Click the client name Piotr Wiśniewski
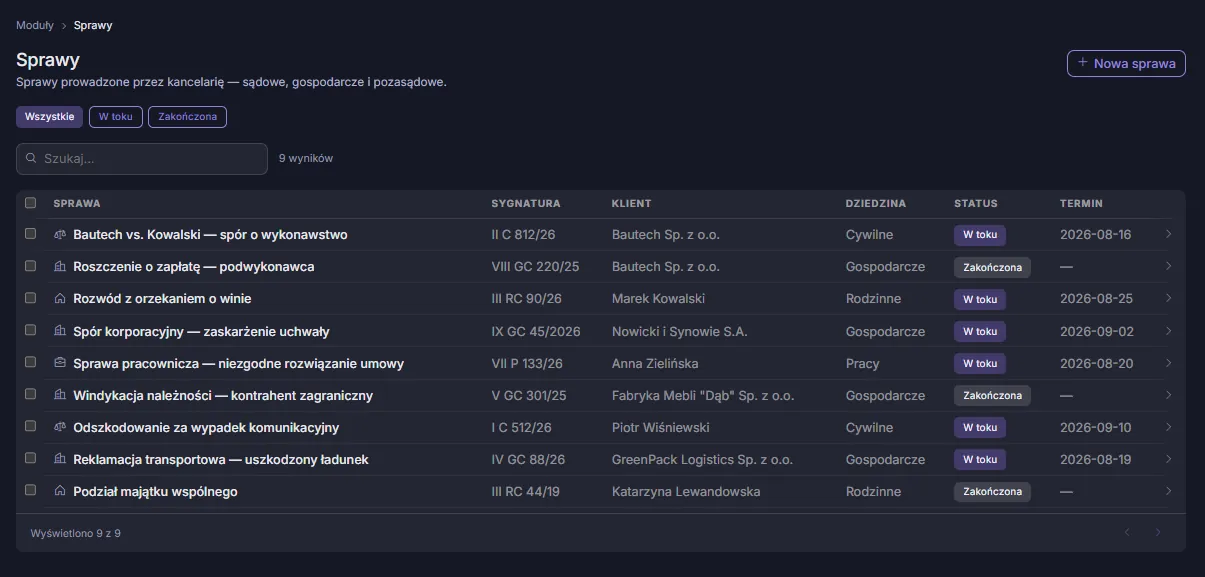Viewport: 1205px width, 577px height. pyautogui.click(x=661, y=427)
